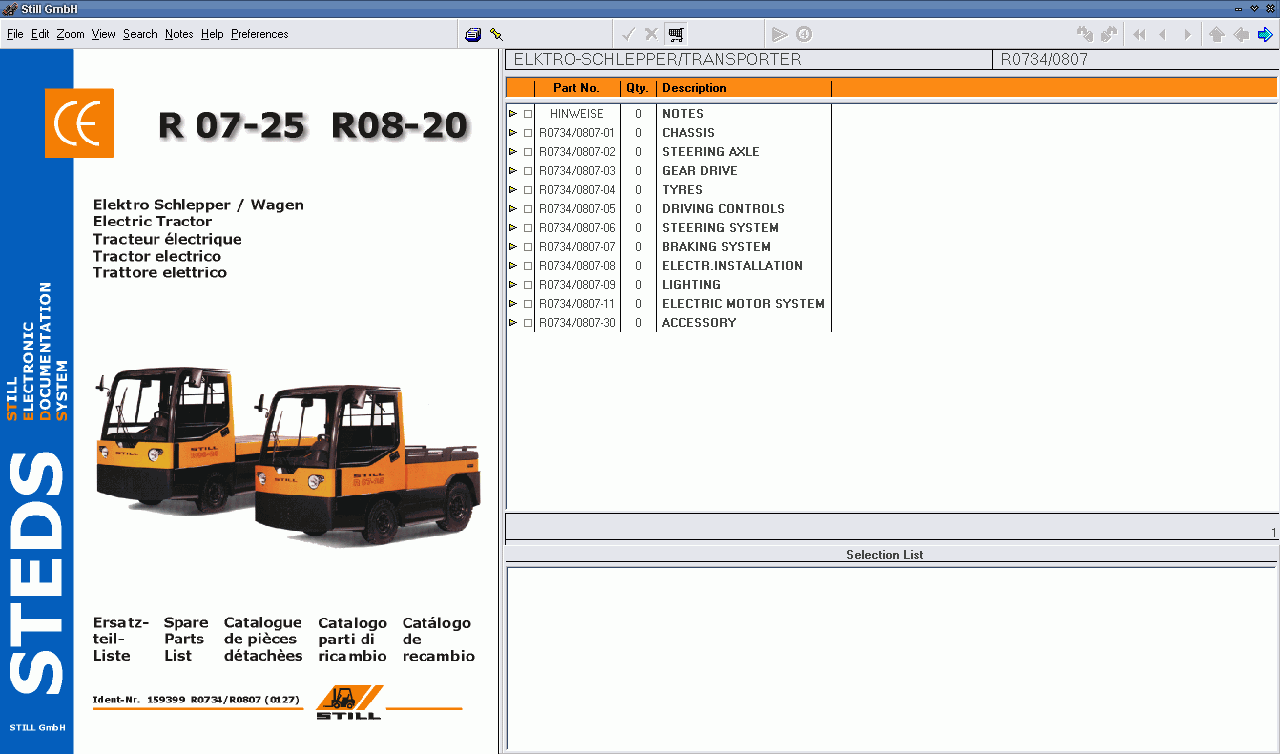
Task: Click the grey X cancel icon
Action: click(x=651, y=34)
